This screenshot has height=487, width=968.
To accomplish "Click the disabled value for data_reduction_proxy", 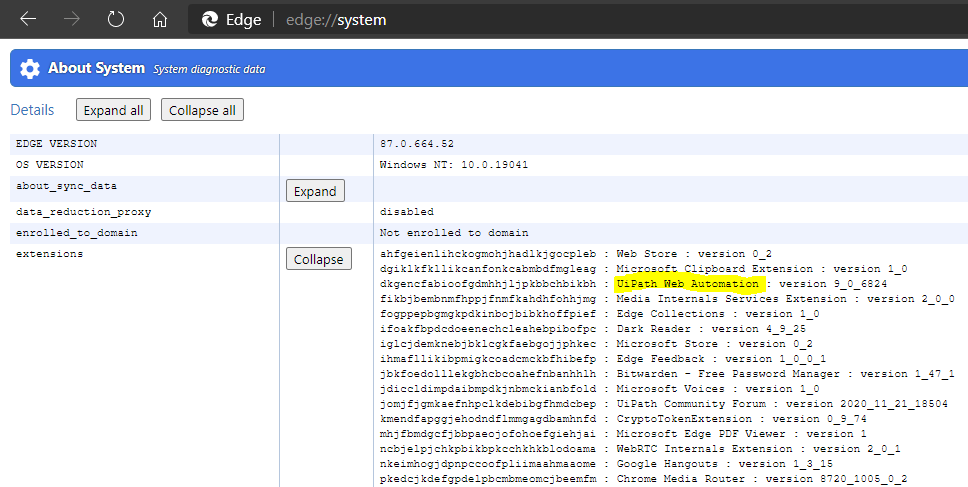I will pos(407,212).
